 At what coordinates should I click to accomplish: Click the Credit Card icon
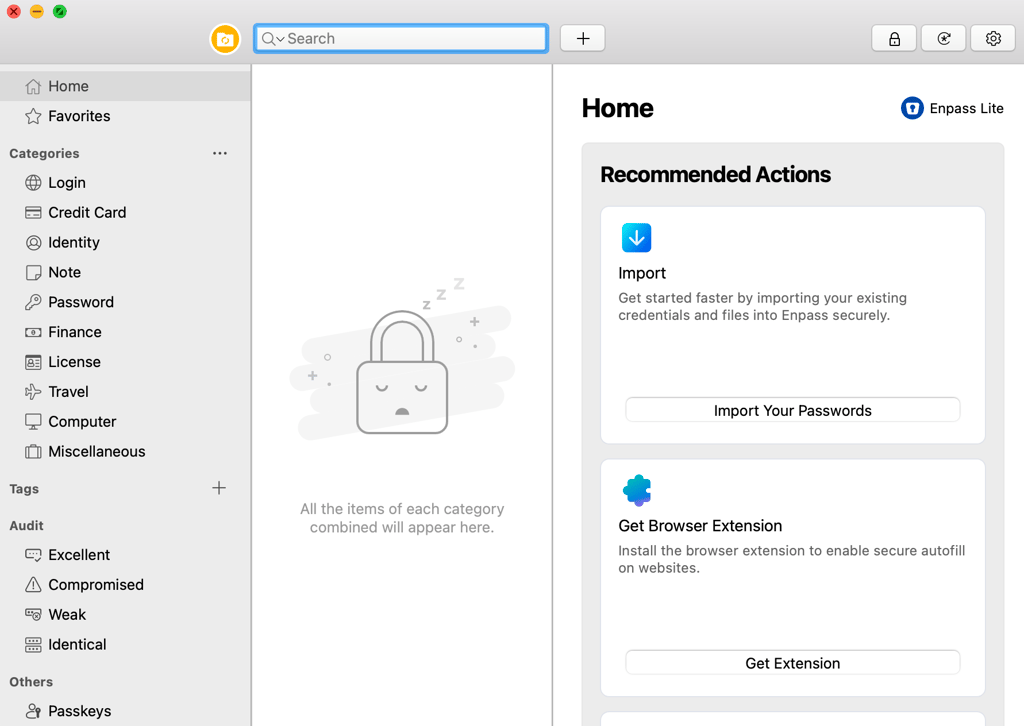[33, 213]
